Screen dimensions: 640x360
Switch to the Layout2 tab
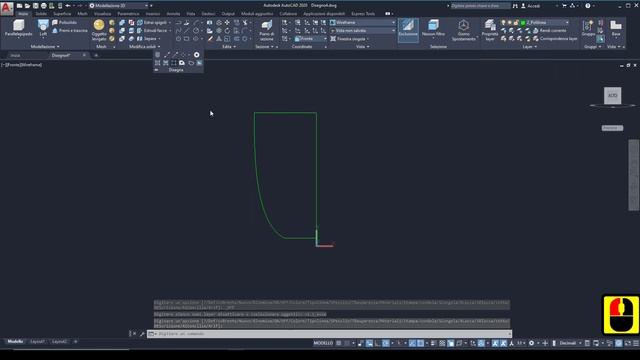(x=60, y=342)
